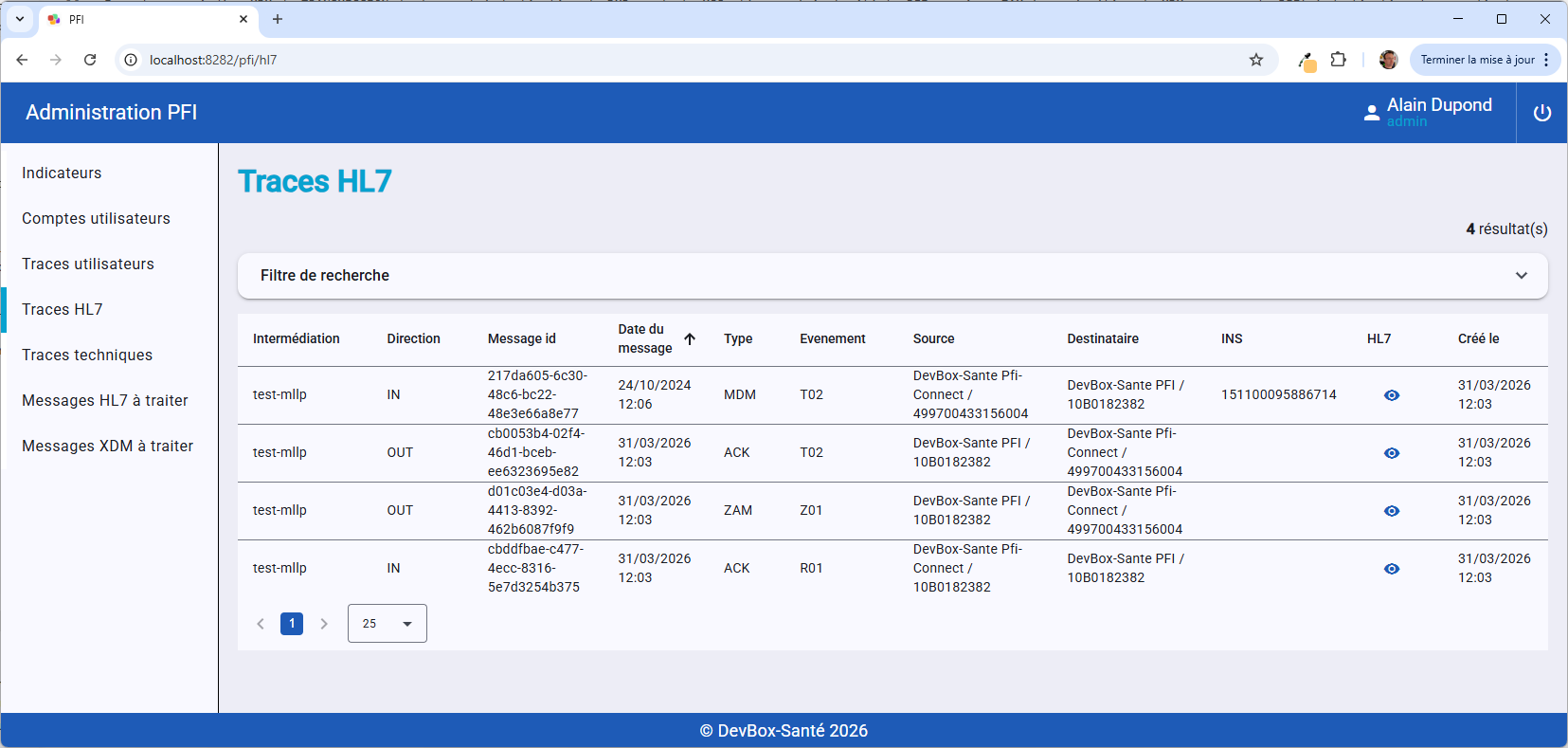Open Traces techniques menu item
The image size is (1568, 748).
87,356
